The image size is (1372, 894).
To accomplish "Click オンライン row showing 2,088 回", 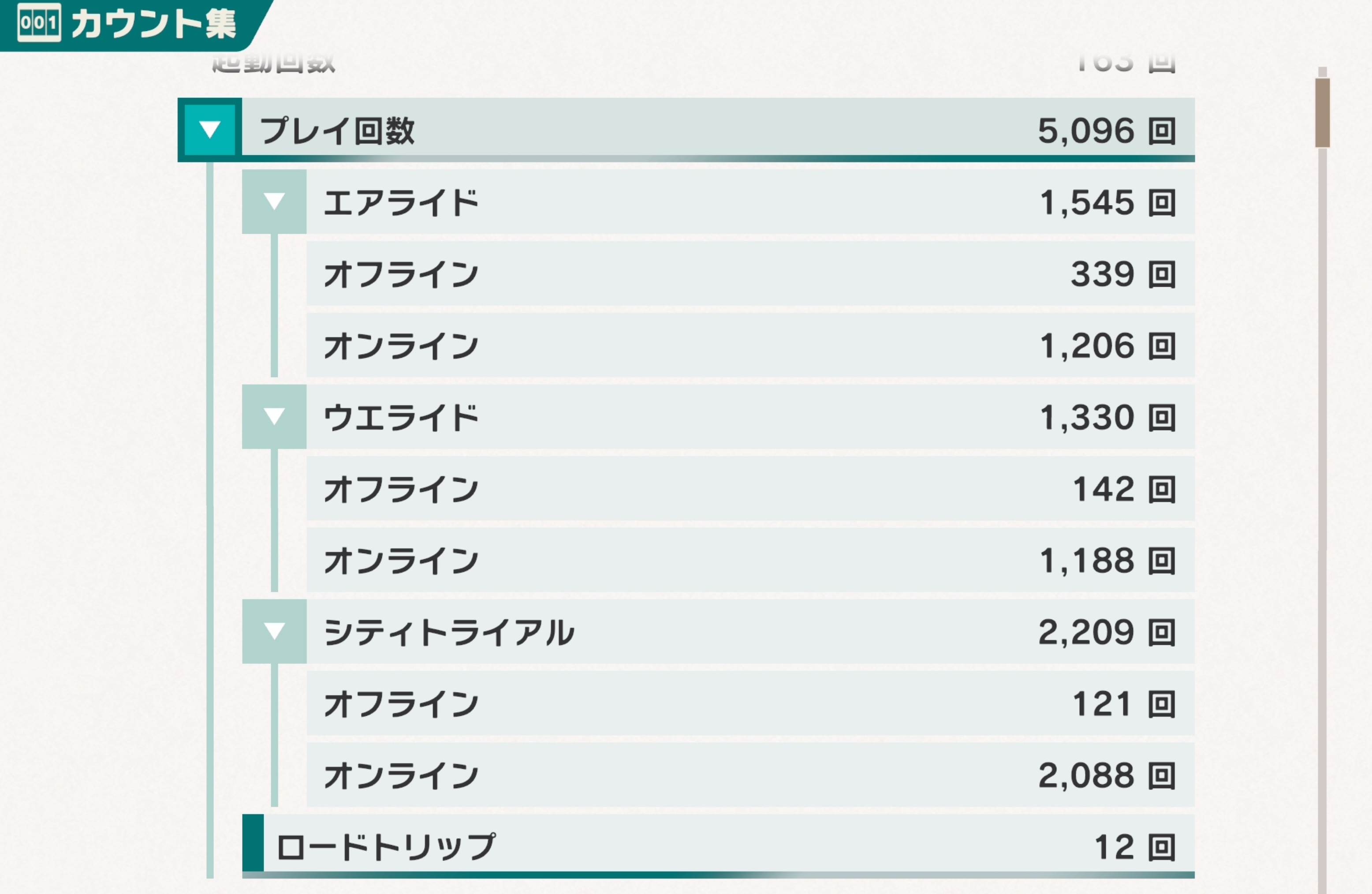I will pyautogui.click(x=749, y=775).
